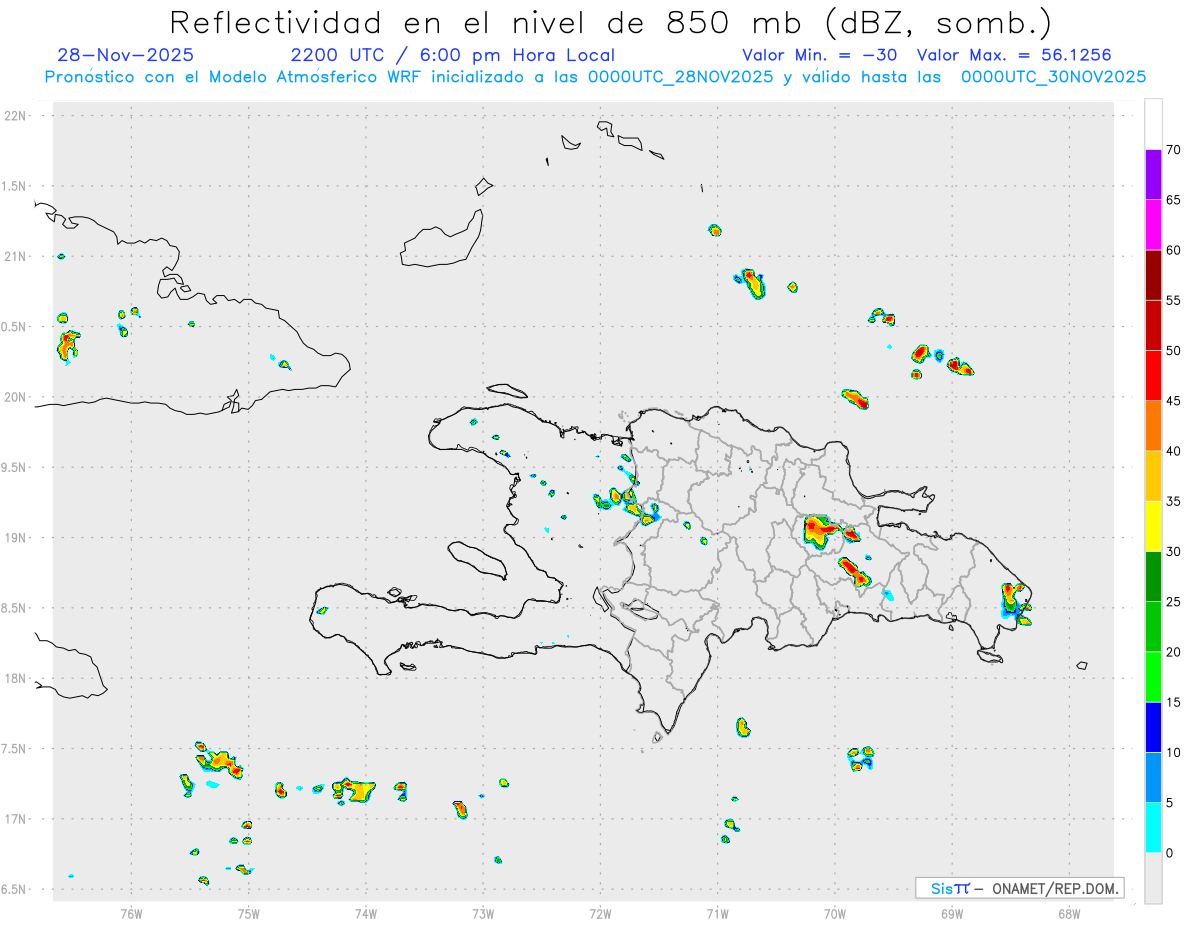Click the '69W' longitude axis label
The width and height of the screenshot is (1200, 927).
tap(952, 913)
